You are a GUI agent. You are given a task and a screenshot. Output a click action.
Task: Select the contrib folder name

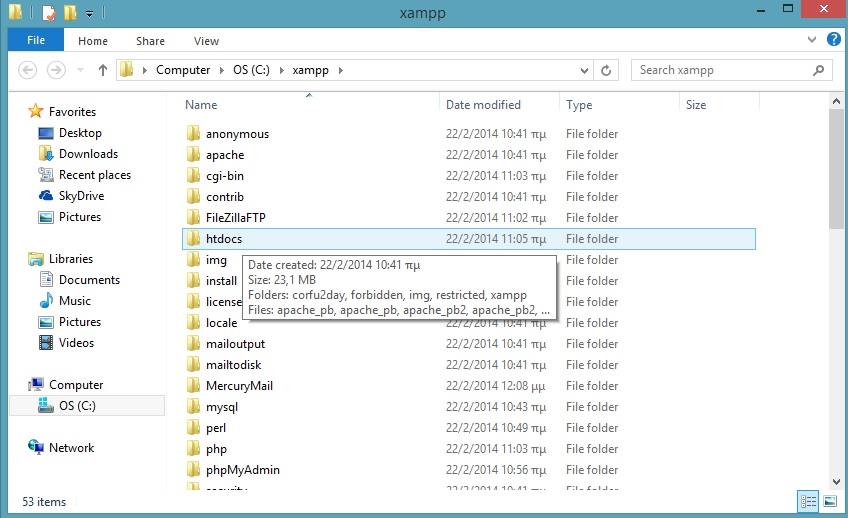(225, 197)
